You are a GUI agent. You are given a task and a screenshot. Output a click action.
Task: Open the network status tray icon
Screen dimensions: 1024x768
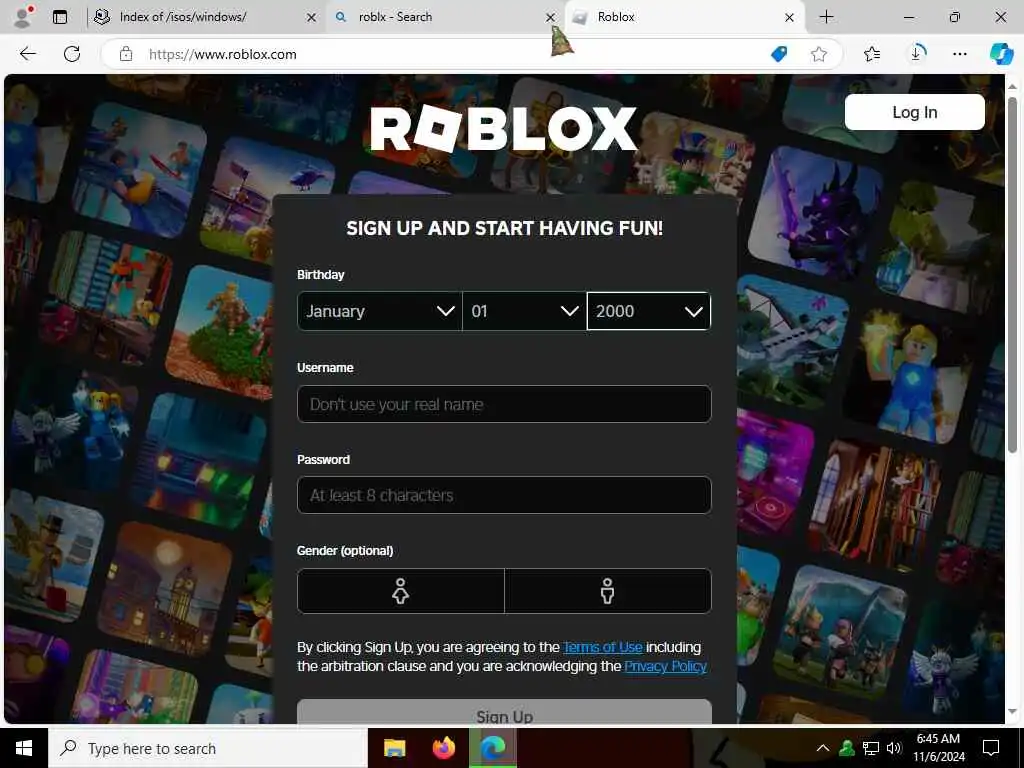point(871,748)
